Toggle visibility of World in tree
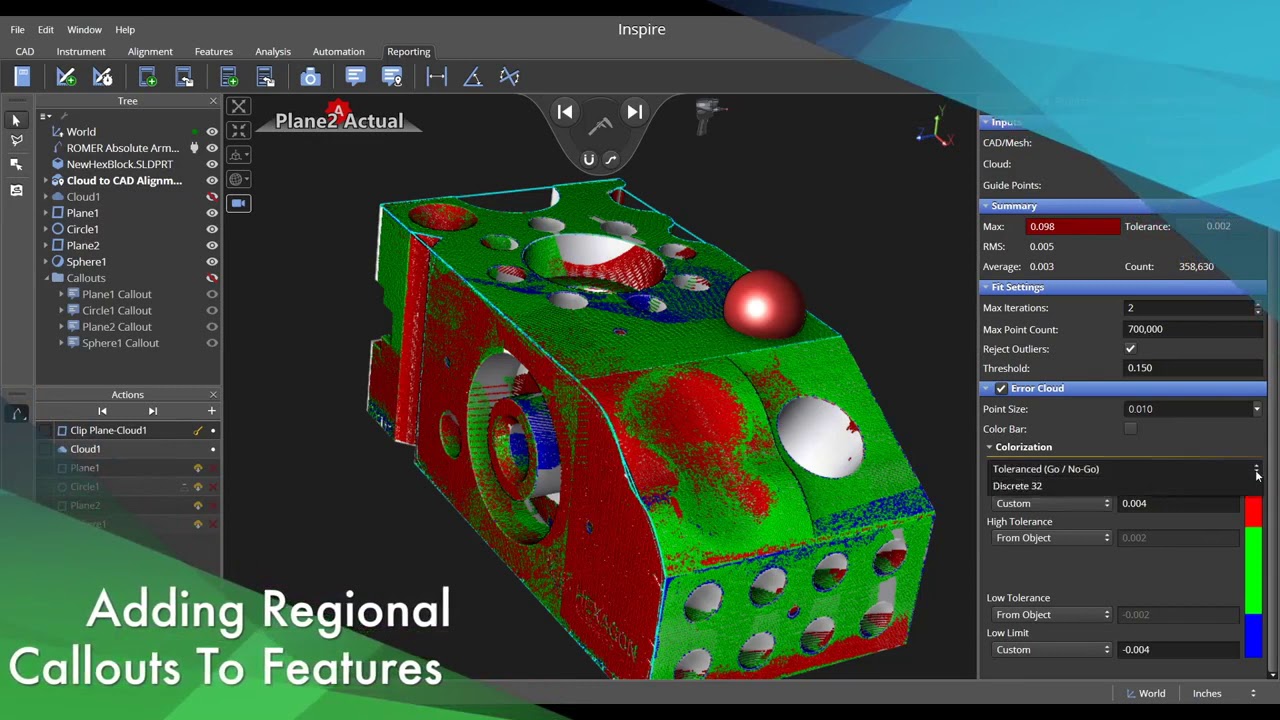Screen dimensions: 1280x720 point(212,132)
